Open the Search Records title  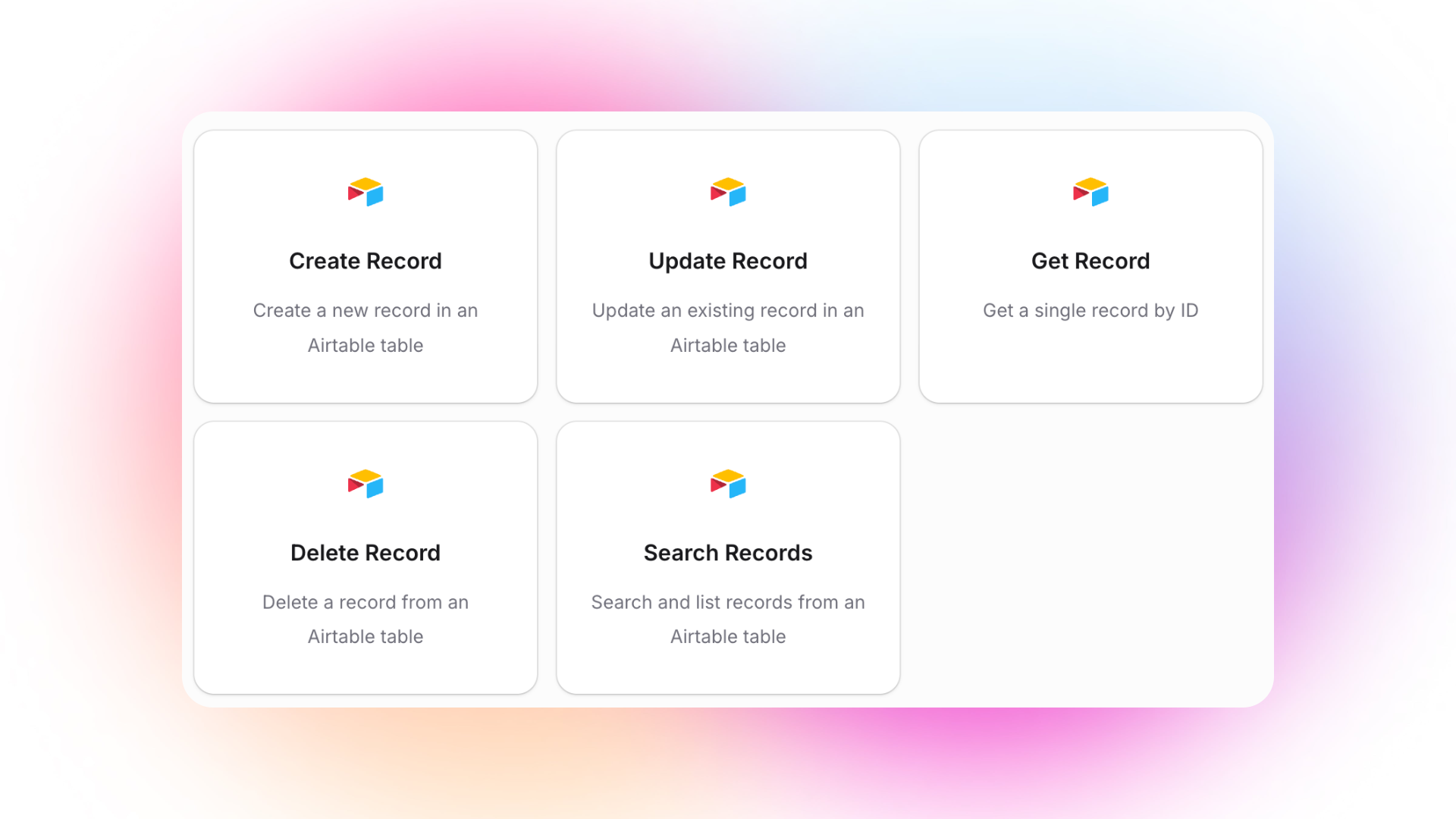pyautogui.click(x=728, y=553)
